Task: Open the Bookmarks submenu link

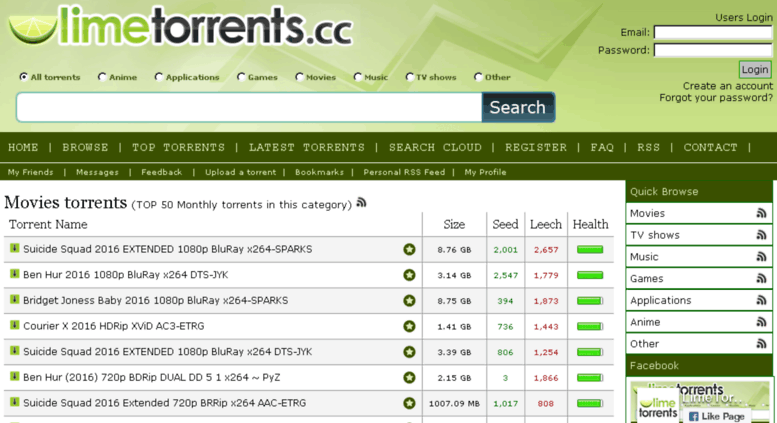Action: [319, 172]
